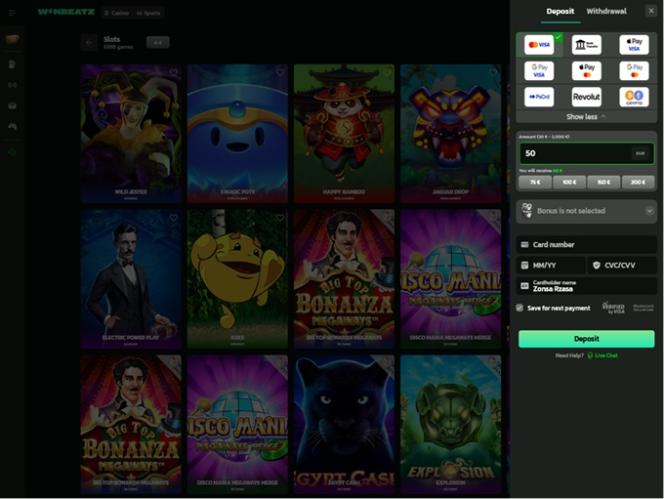Open the Live Chat help link
The height and width of the screenshot is (499, 664).
(x=606, y=355)
